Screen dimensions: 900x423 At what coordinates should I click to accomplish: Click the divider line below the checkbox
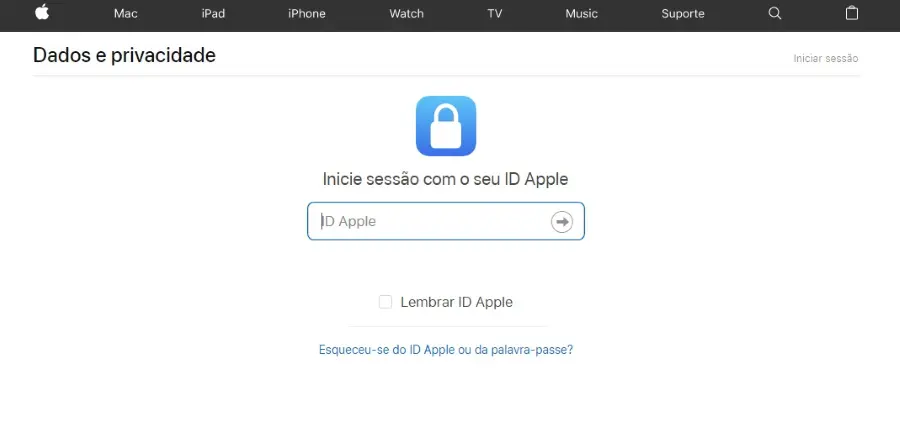click(448, 326)
